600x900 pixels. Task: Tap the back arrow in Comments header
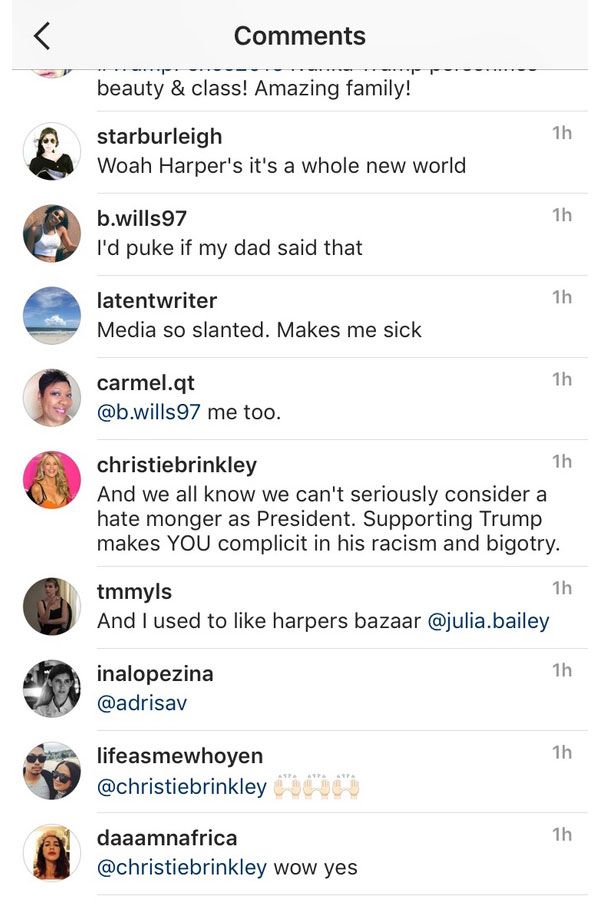pos(42,36)
